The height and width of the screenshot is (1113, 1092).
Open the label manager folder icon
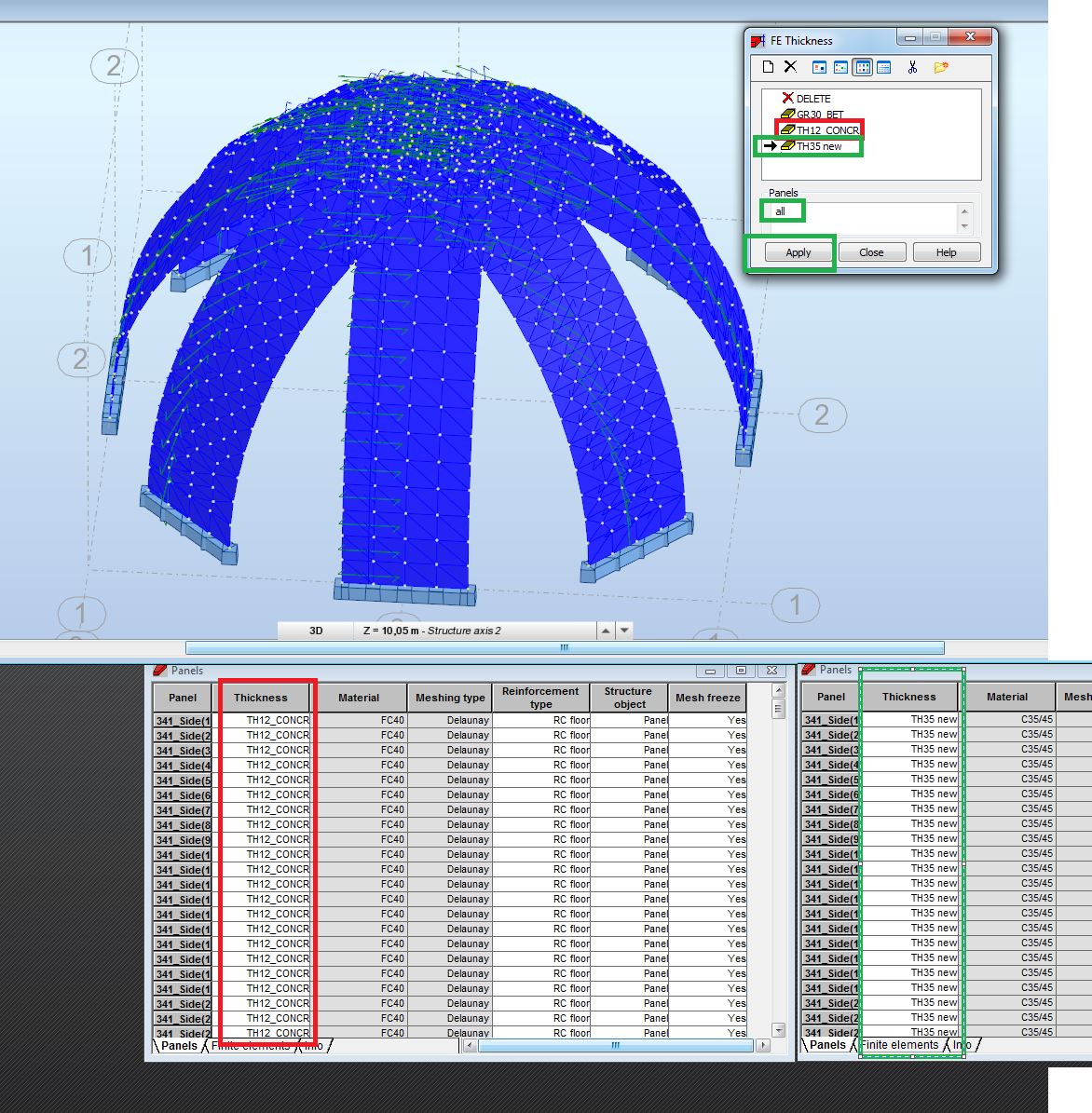click(940, 67)
